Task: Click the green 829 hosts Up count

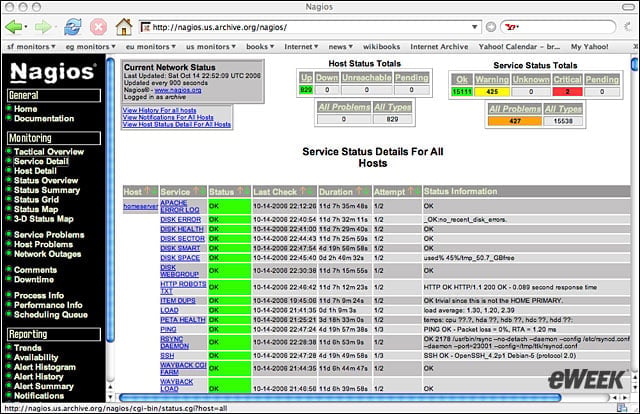Action: 306,89
